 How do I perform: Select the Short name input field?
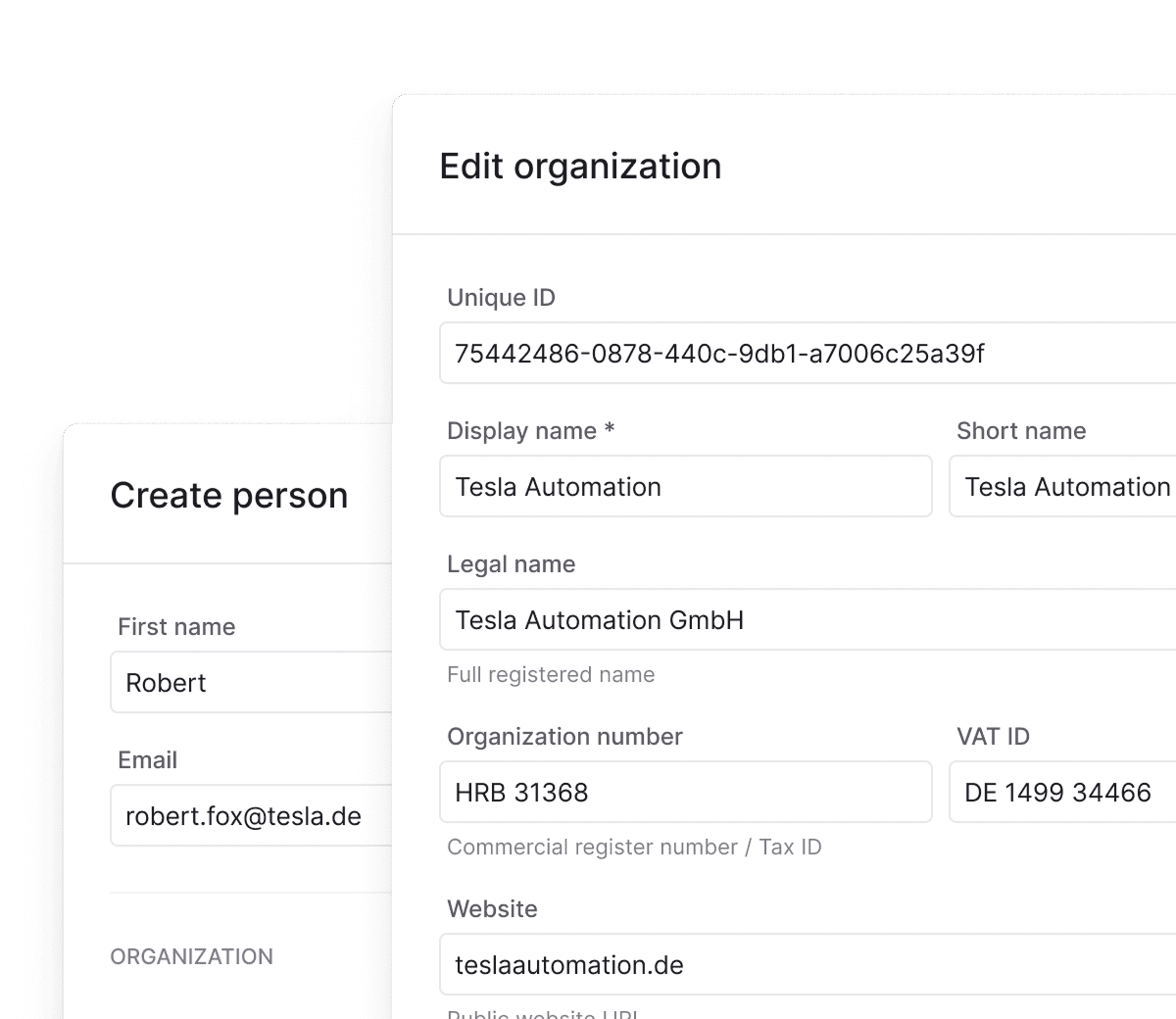coord(1062,486)
